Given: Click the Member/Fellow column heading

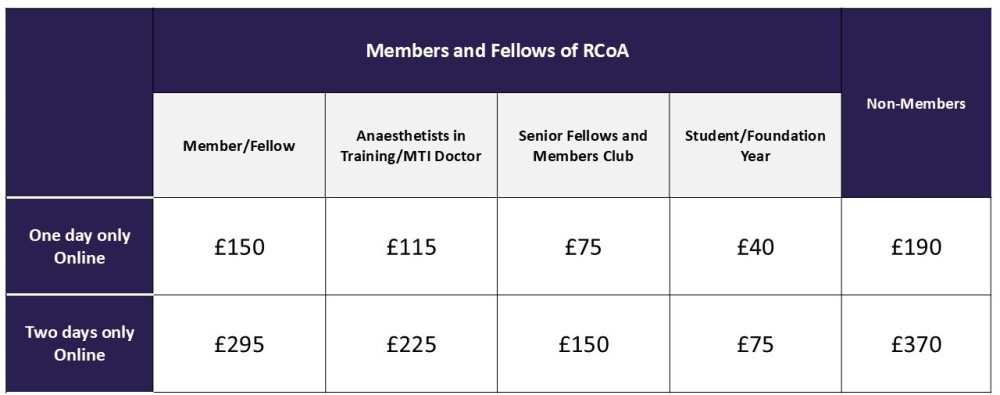Looking at the screenshot, I should (x=239, y=145).
